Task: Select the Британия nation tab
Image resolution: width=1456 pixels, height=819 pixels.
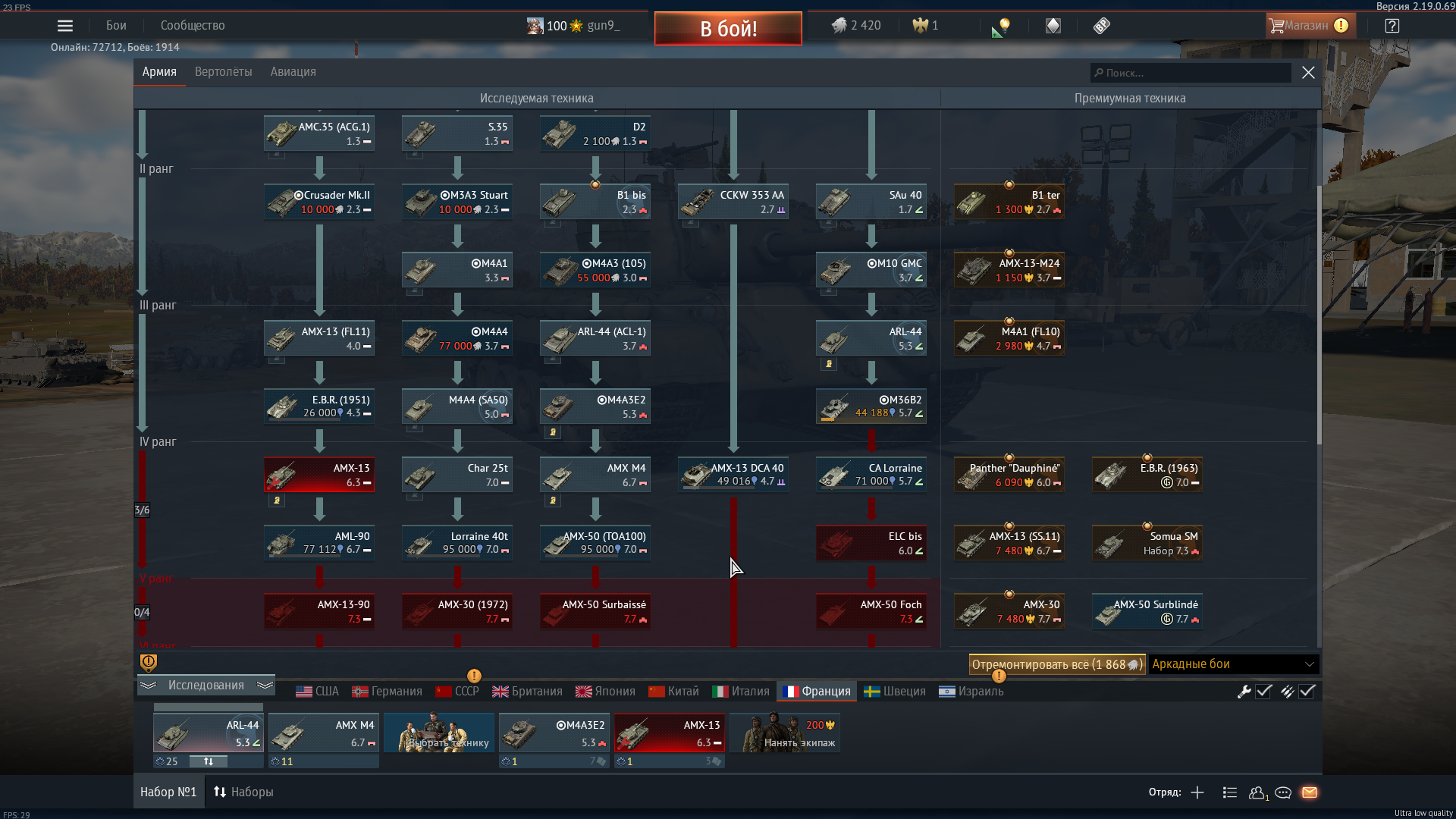Action: (x=527, y=692)
